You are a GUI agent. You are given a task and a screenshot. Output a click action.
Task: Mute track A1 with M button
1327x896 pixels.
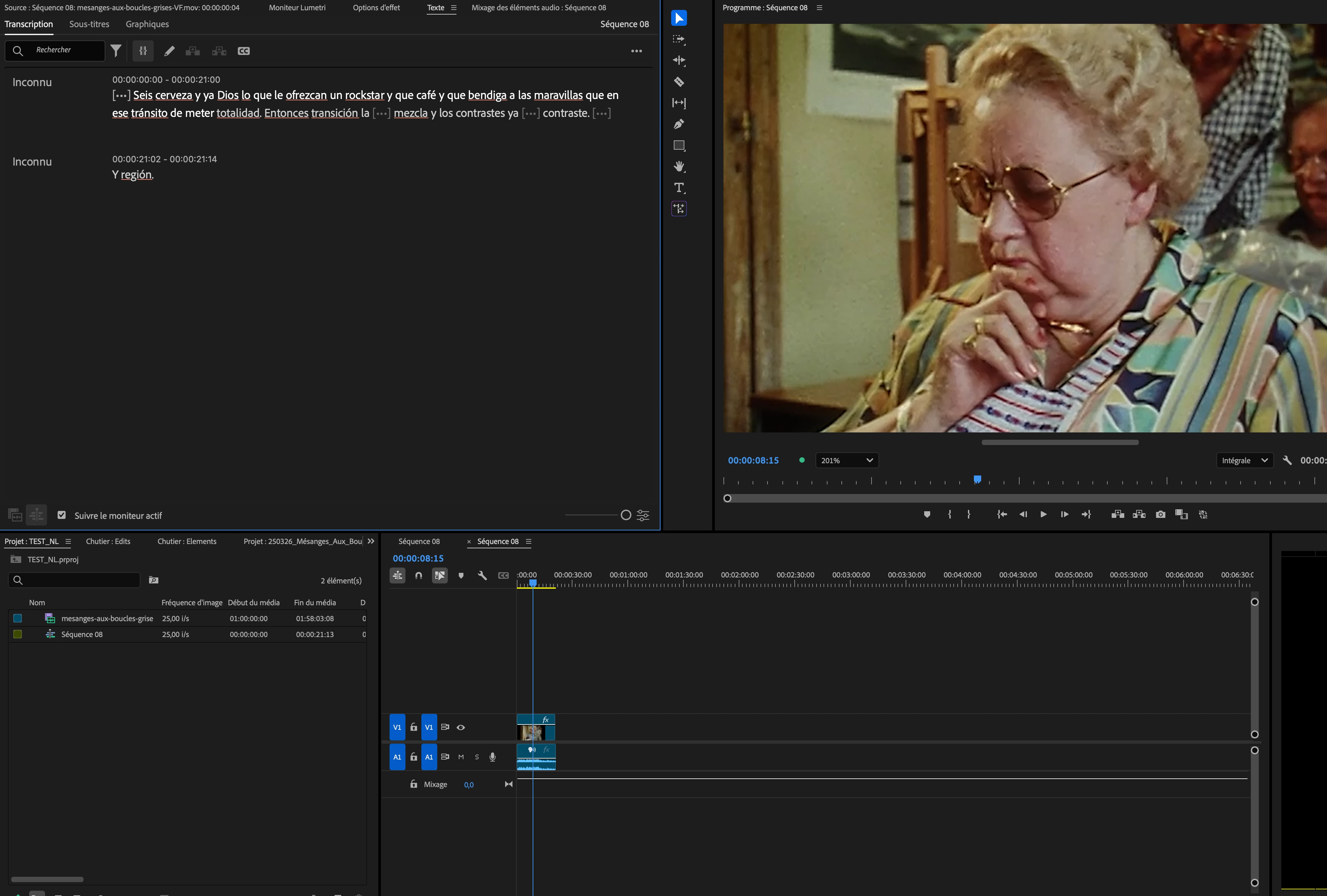tap(461, 757)
